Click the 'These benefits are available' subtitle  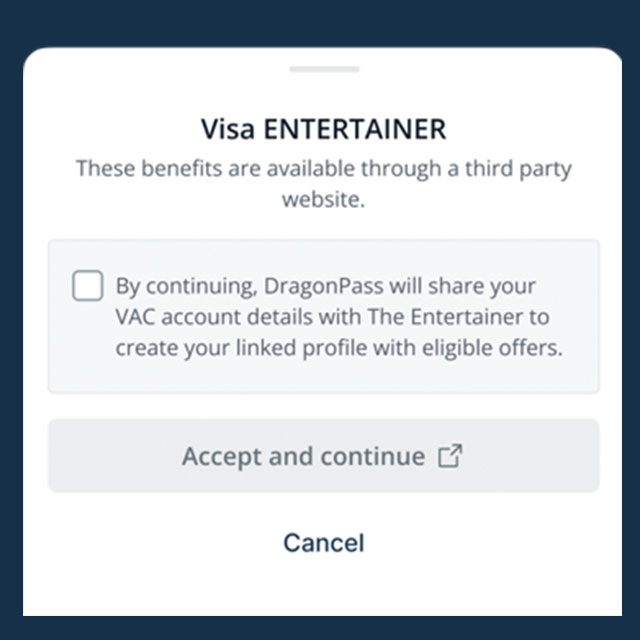[323, 168]
